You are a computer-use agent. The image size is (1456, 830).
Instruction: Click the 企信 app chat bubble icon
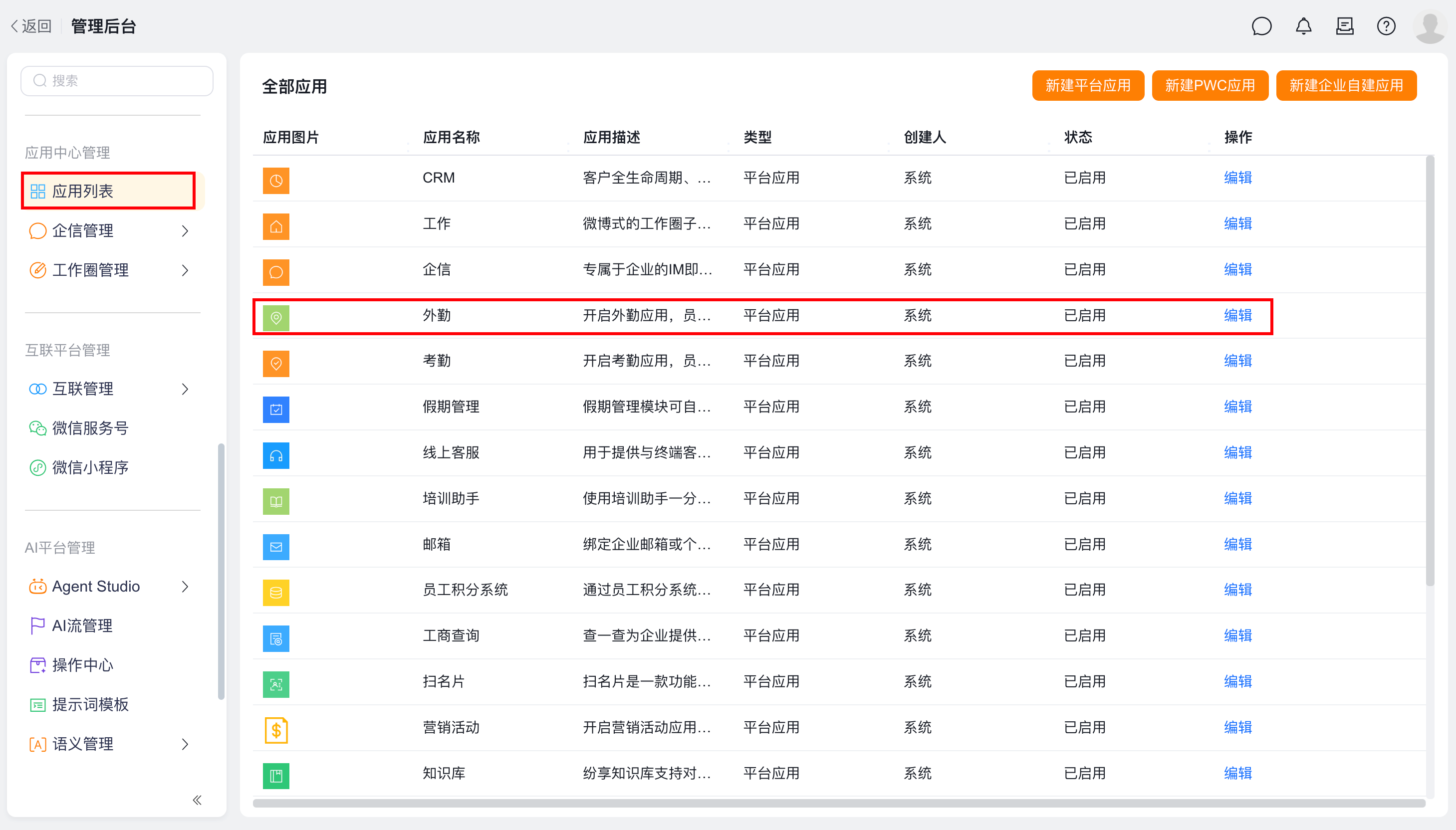point(276,272)
